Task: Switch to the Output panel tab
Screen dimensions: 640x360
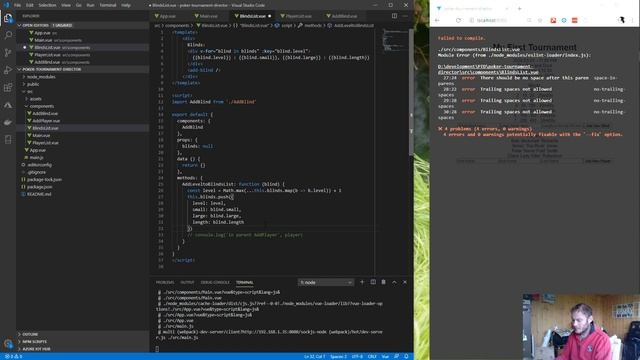Action: tap(187, 282)
